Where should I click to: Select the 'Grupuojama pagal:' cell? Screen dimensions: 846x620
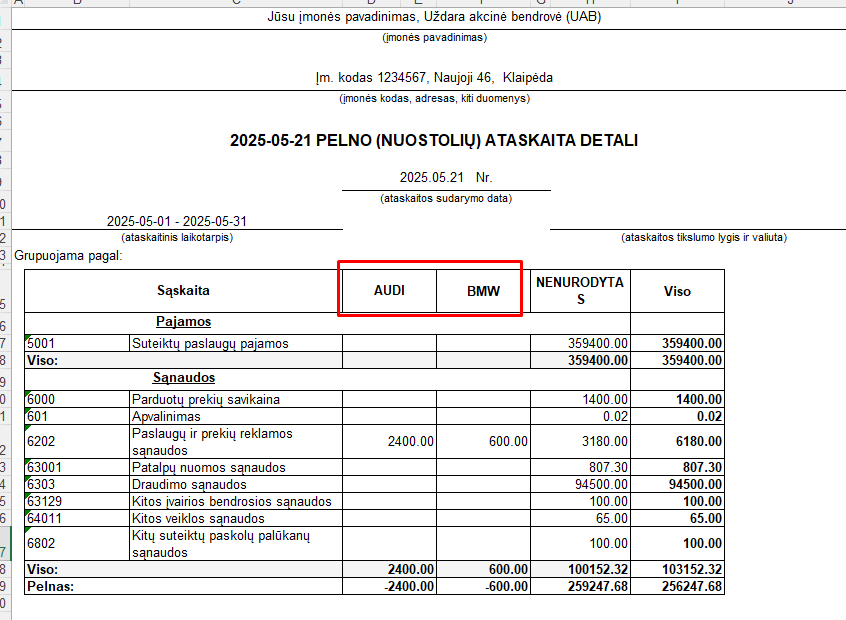pos(69,256)
